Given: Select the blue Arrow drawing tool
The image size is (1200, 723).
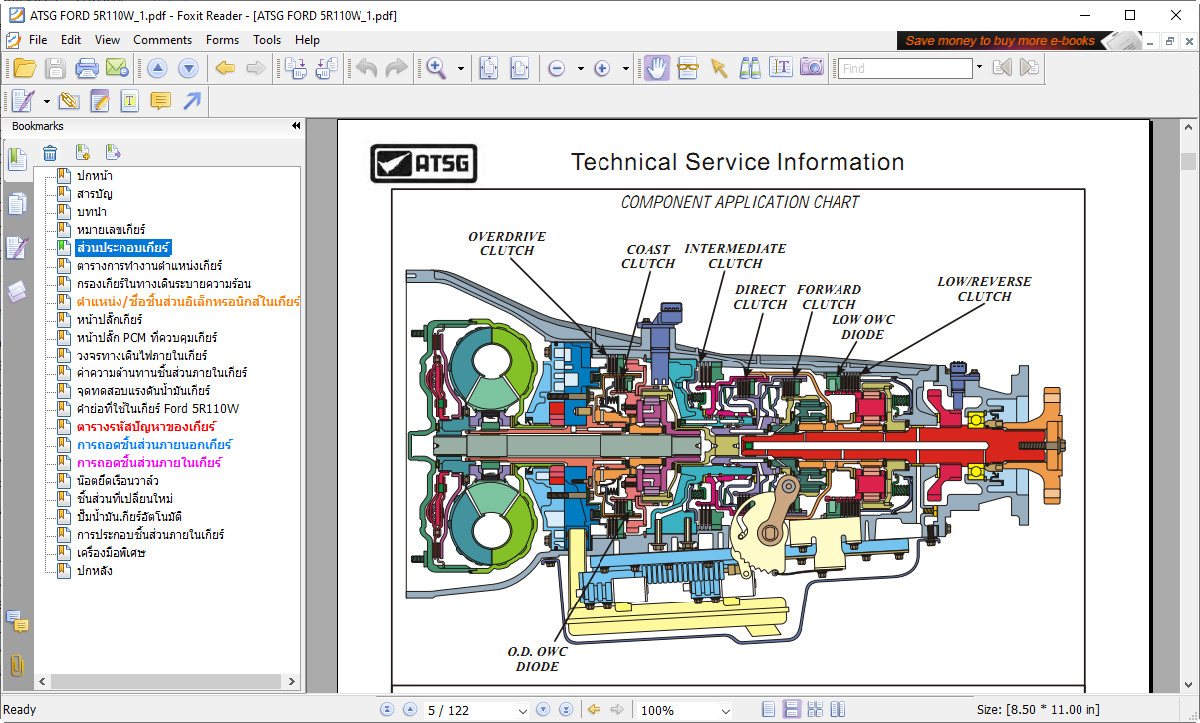Looking at the screenshot, I should 191,101.
